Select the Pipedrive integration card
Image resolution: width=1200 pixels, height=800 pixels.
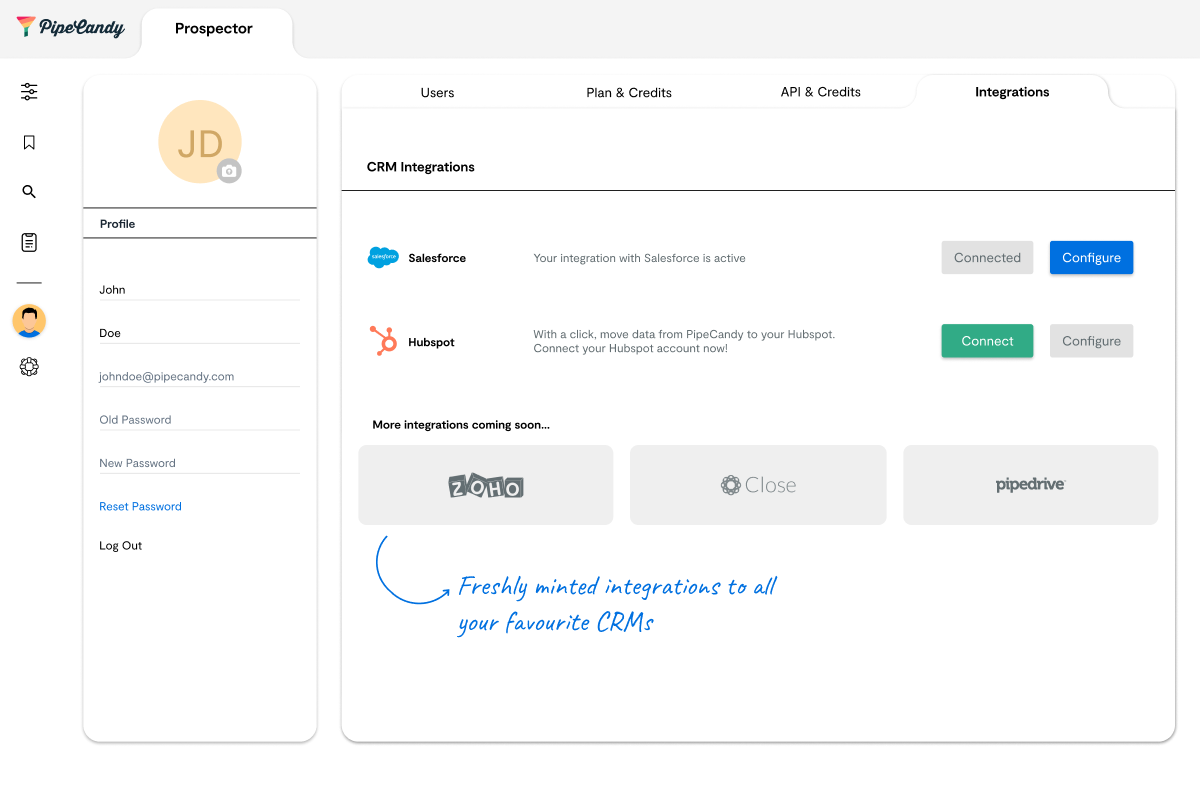click(1031, 485)
